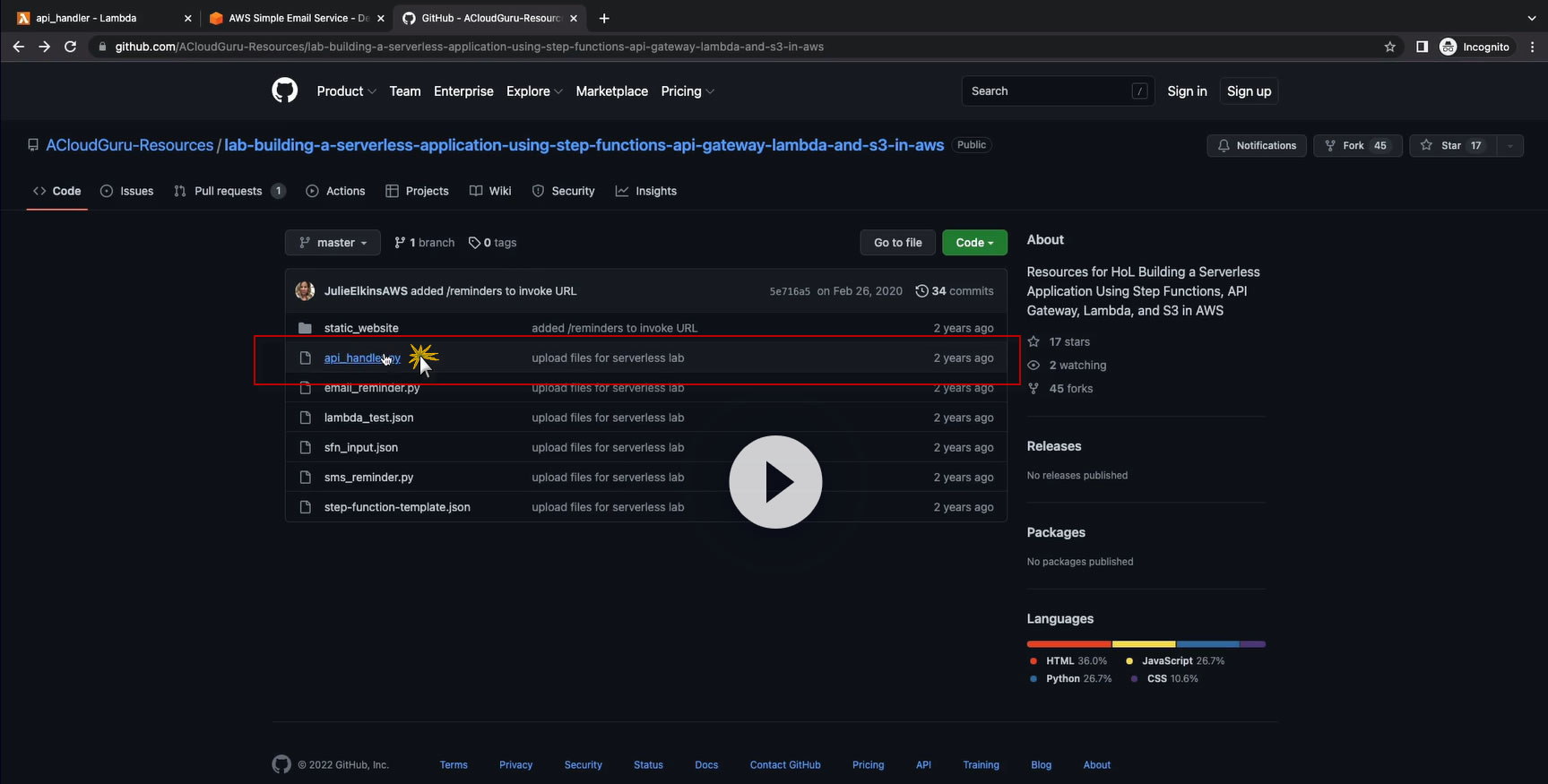Open the ACloudGuru-Resources owner link

(130, 145)
